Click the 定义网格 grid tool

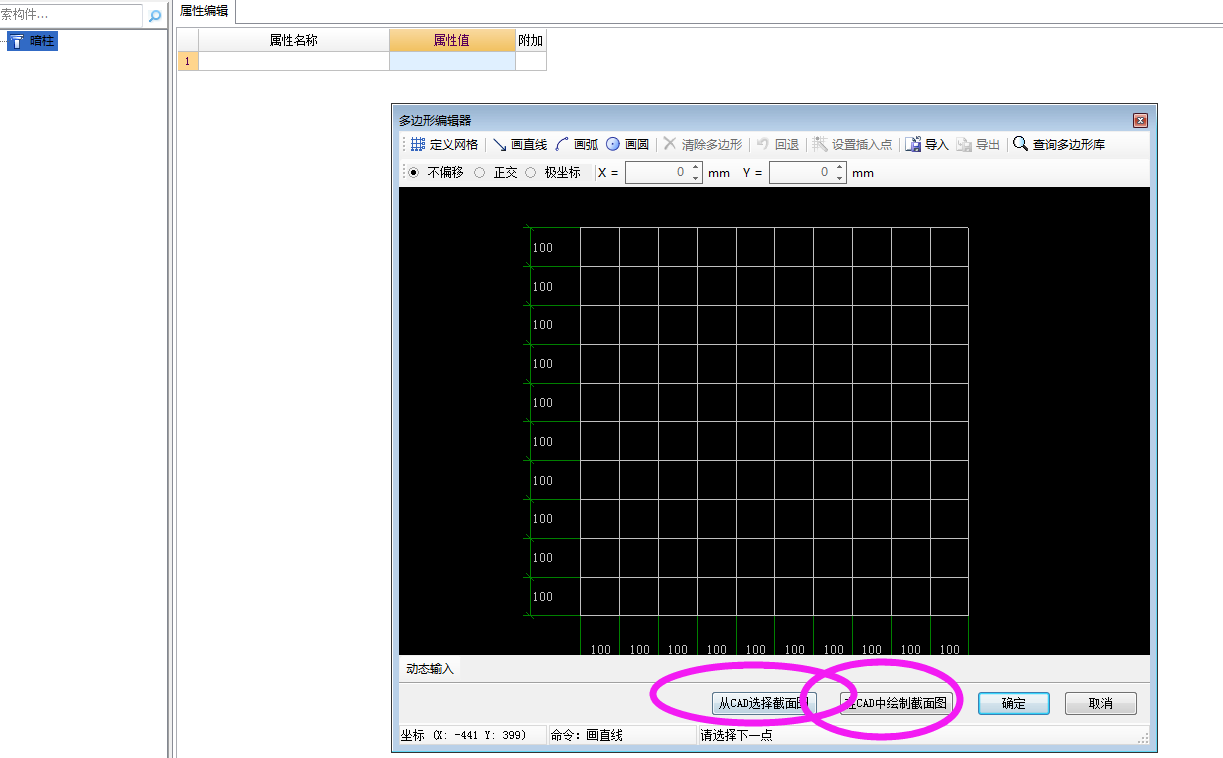coord(444,145)
